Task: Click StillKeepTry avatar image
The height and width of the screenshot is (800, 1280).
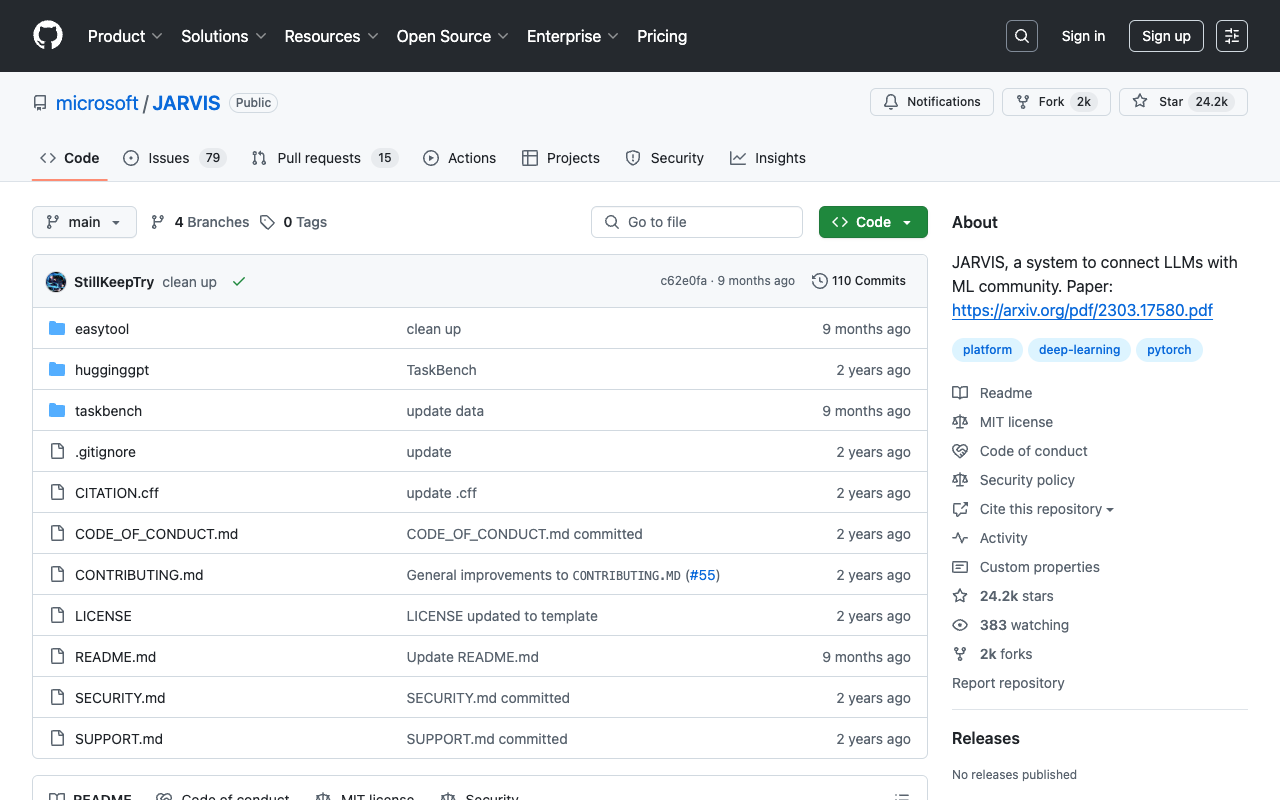Action: pyautogui.click(x=56, y=282)
